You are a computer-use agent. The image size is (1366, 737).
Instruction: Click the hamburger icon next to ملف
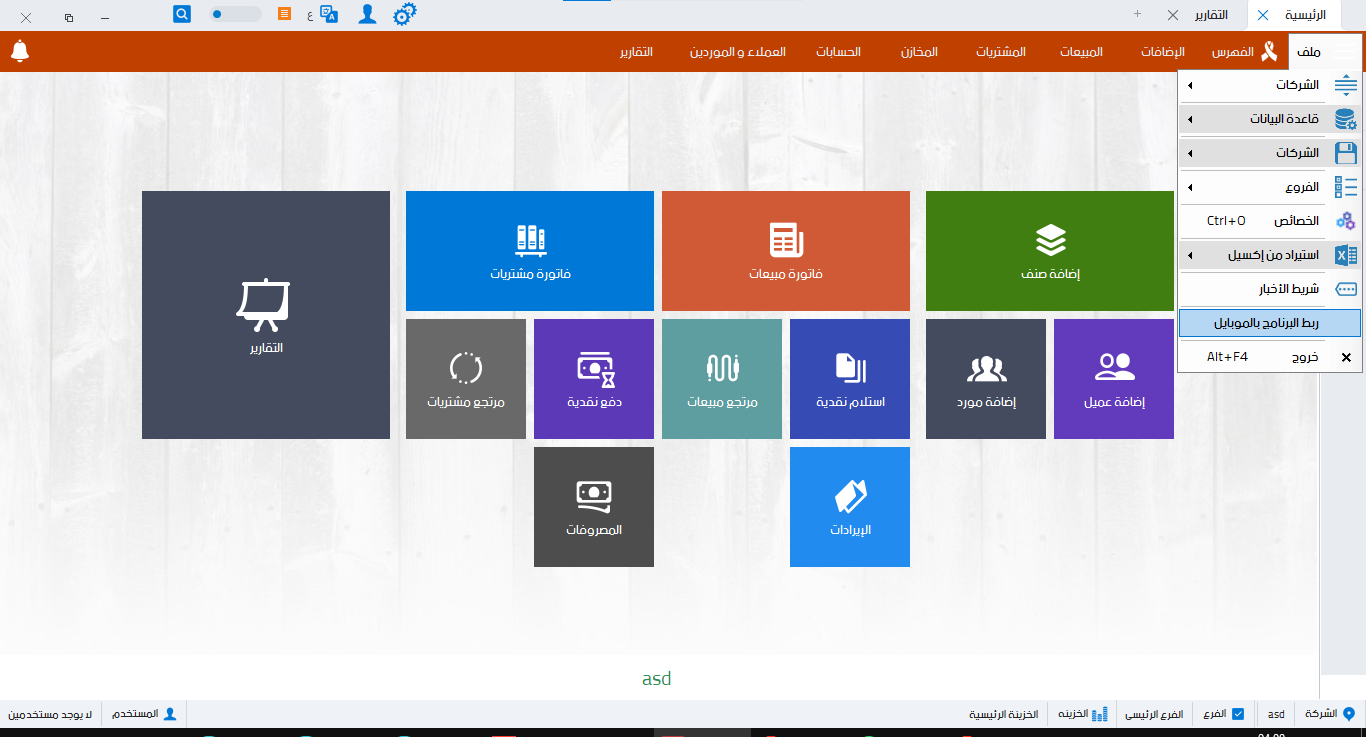pos(1344,51)
